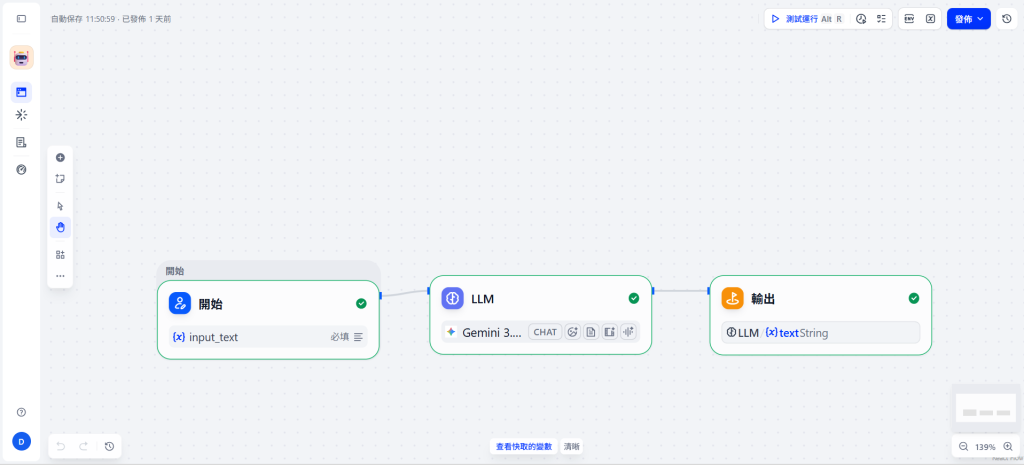
Task: Open the 139% zoom level menu
Action: point(985,447)
